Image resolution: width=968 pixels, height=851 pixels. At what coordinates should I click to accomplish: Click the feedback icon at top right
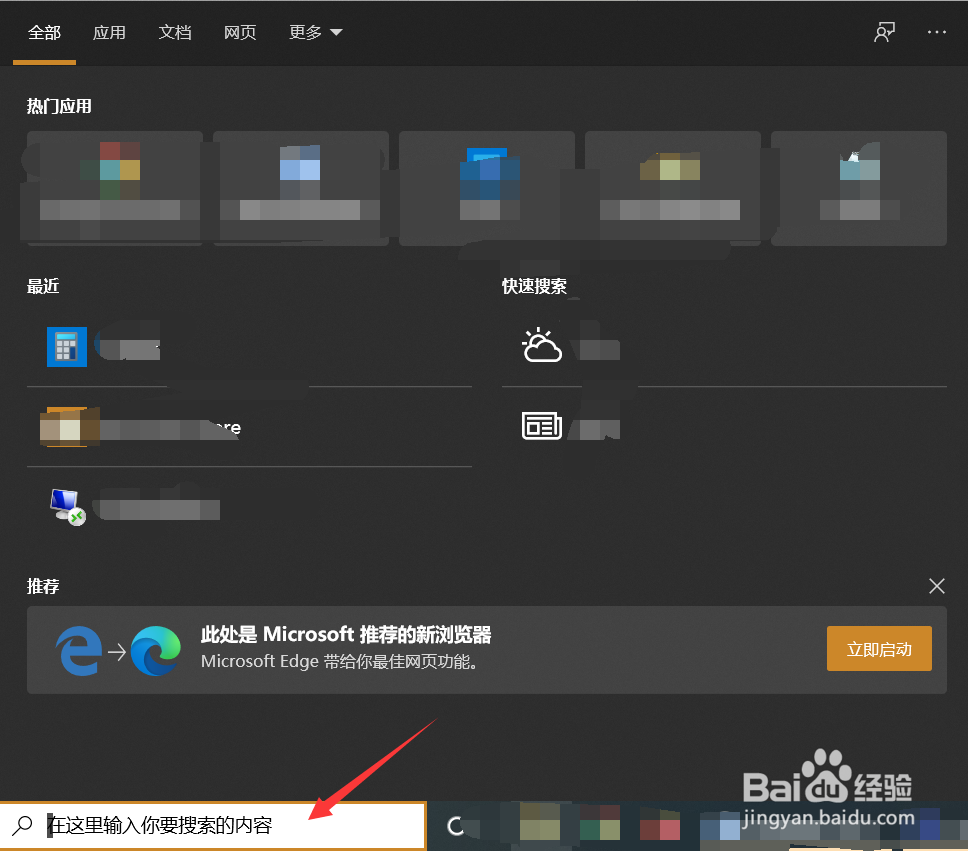point(884,32)
